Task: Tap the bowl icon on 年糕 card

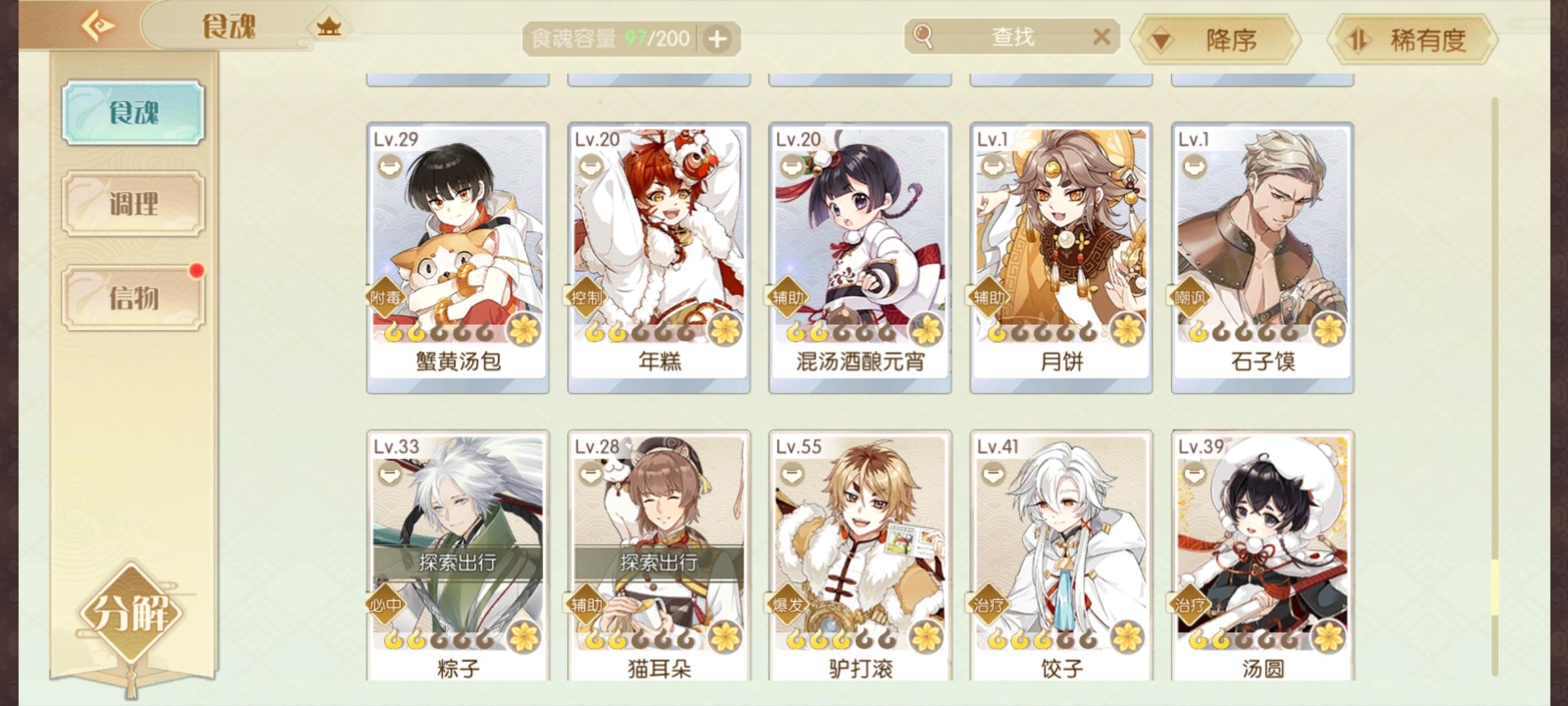Action: (x=591, y=167)
